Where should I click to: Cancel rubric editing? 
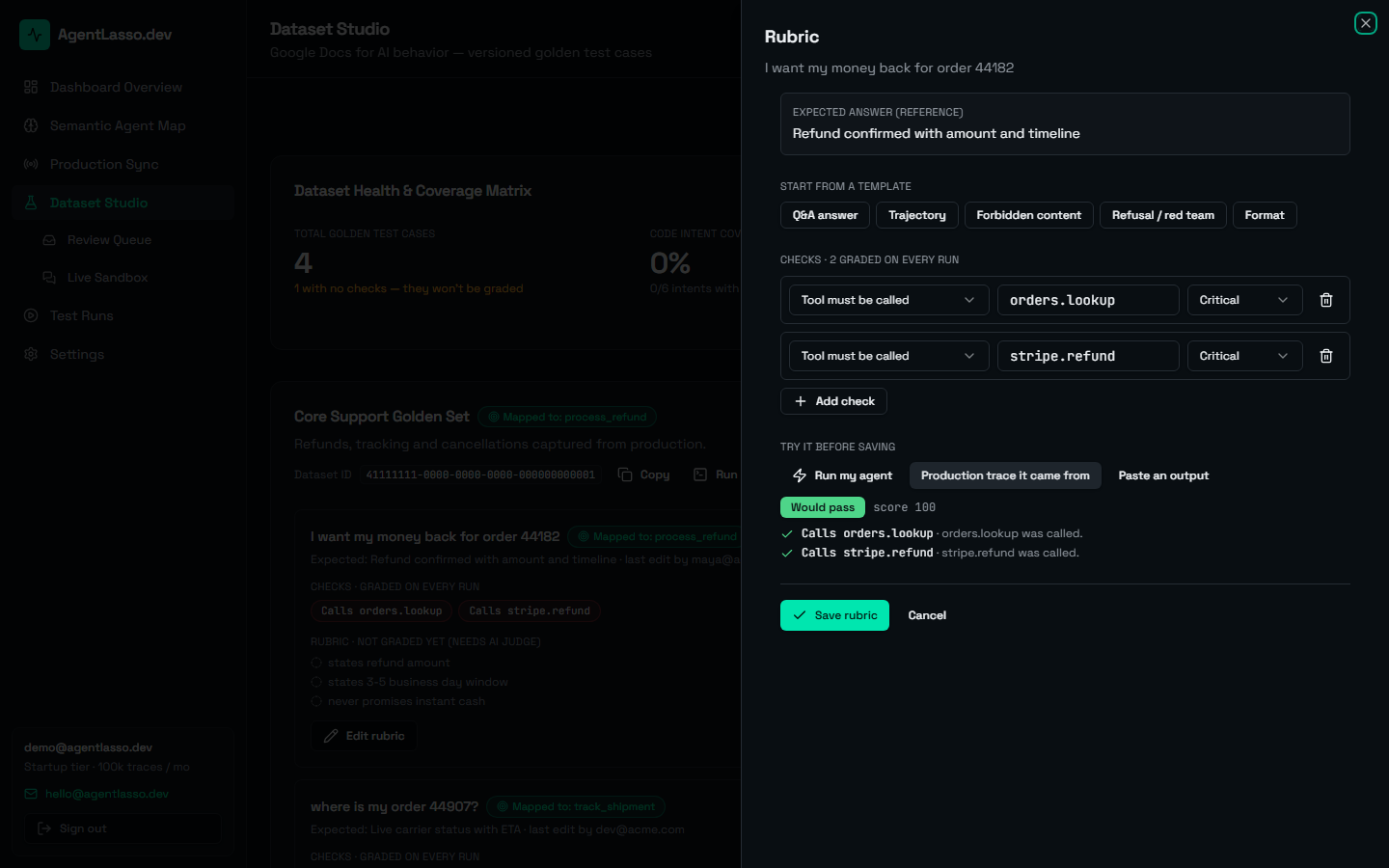coord(927,615)
